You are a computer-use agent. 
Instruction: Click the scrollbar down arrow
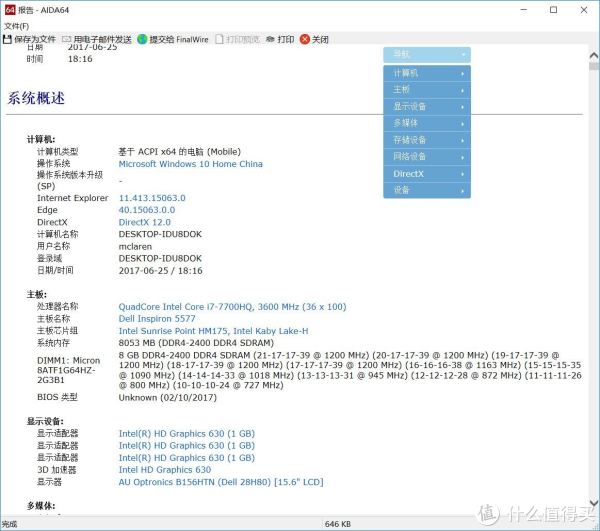coord(594,503)
